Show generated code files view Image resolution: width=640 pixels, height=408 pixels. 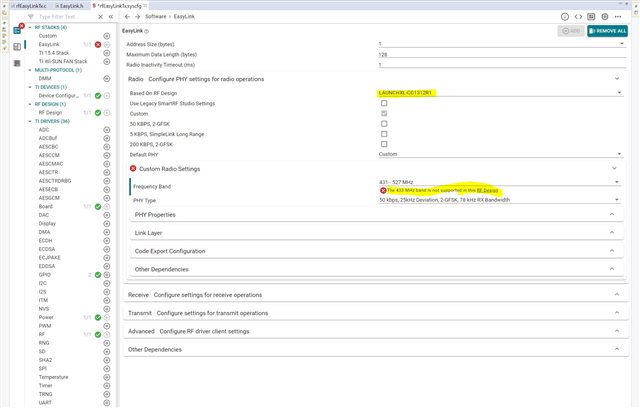(579, 17)
